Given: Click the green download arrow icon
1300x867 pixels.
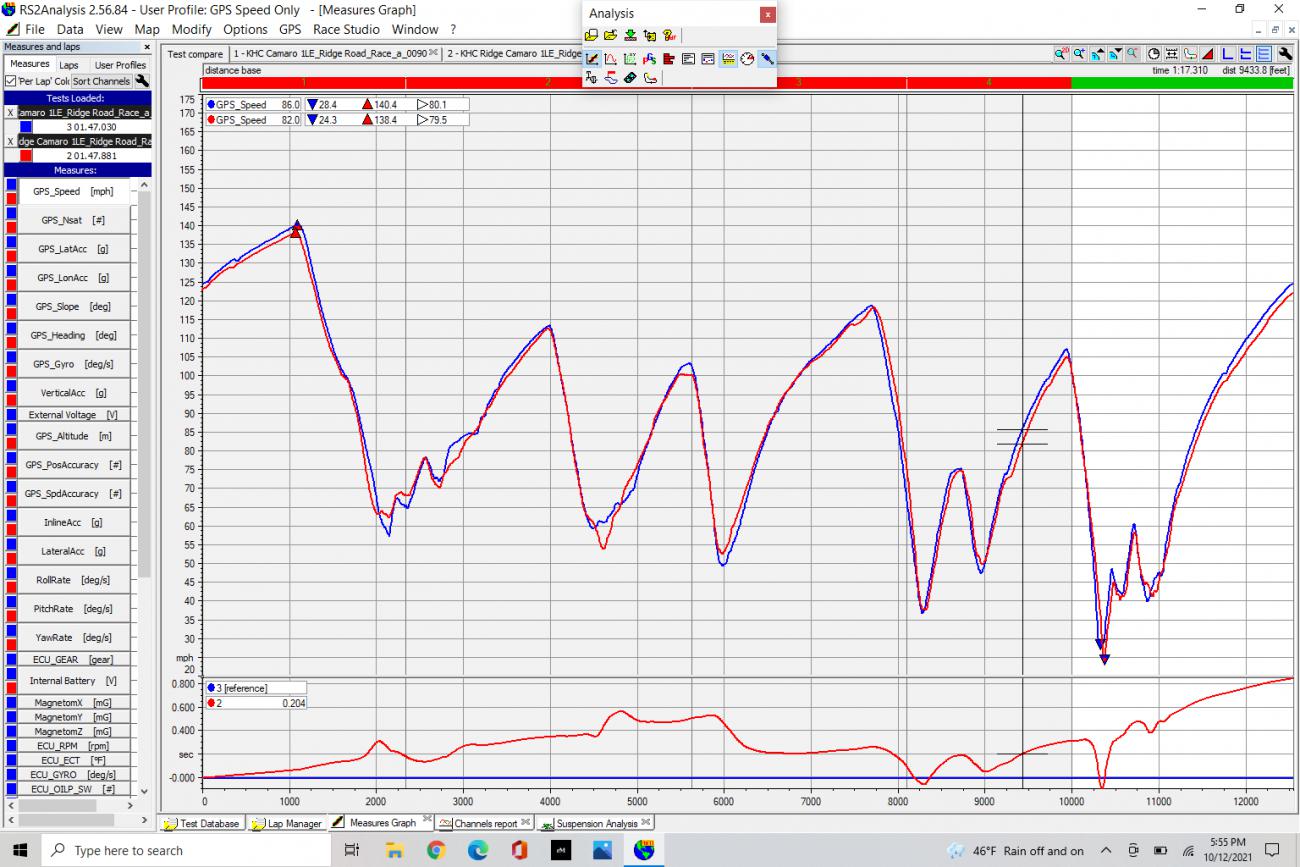Looking at the screenshot, I should coord(630,35).
